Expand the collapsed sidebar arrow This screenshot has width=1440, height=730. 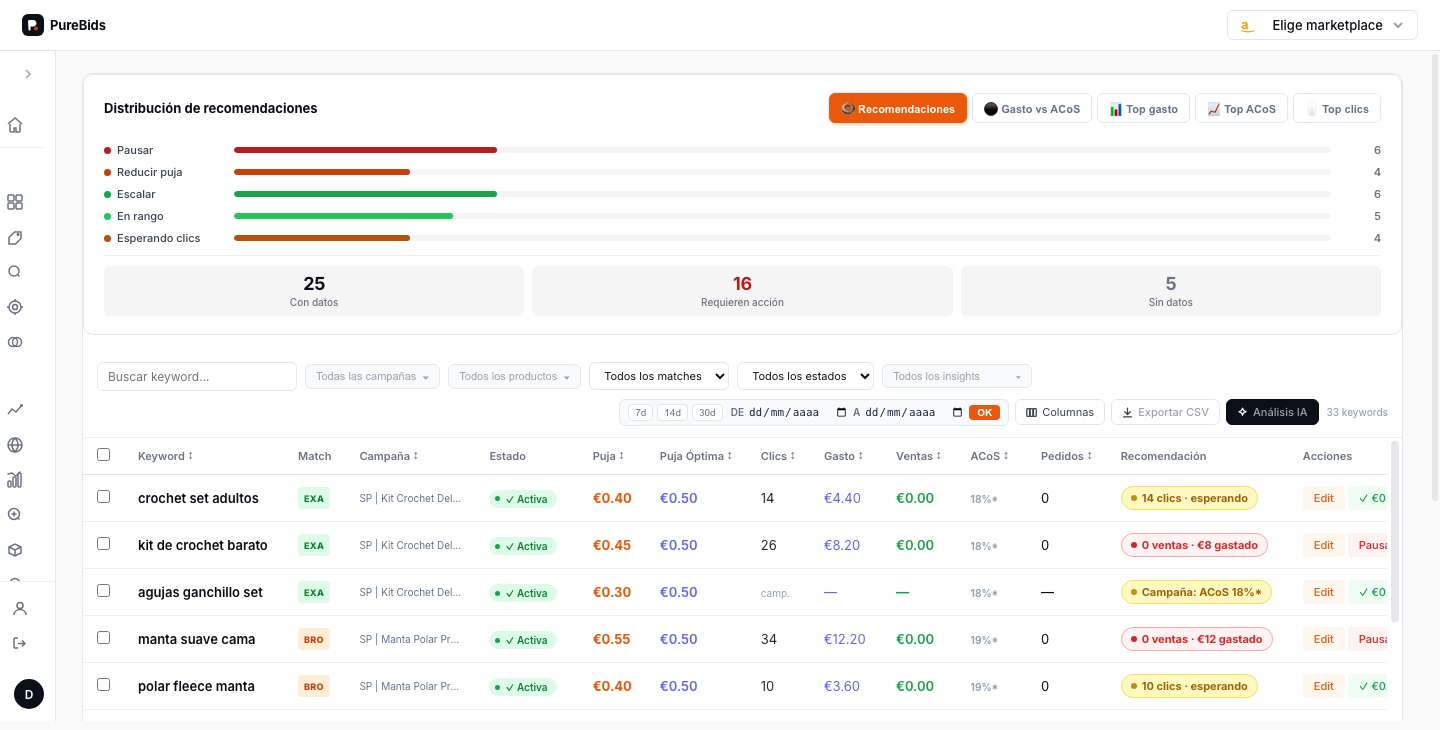(28, 74)
